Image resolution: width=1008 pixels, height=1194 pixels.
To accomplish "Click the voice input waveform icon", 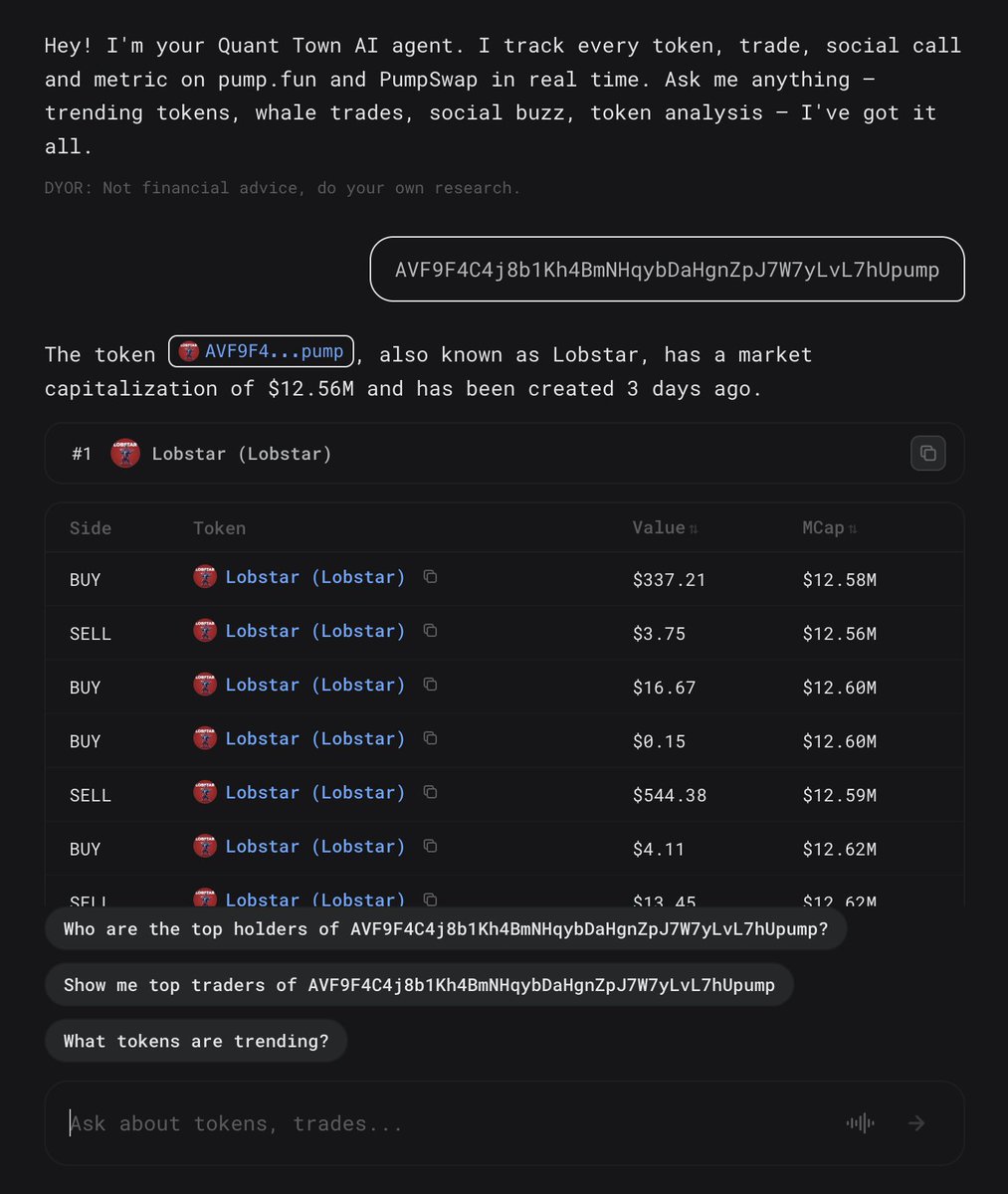I will click(x=861, y=1123).
